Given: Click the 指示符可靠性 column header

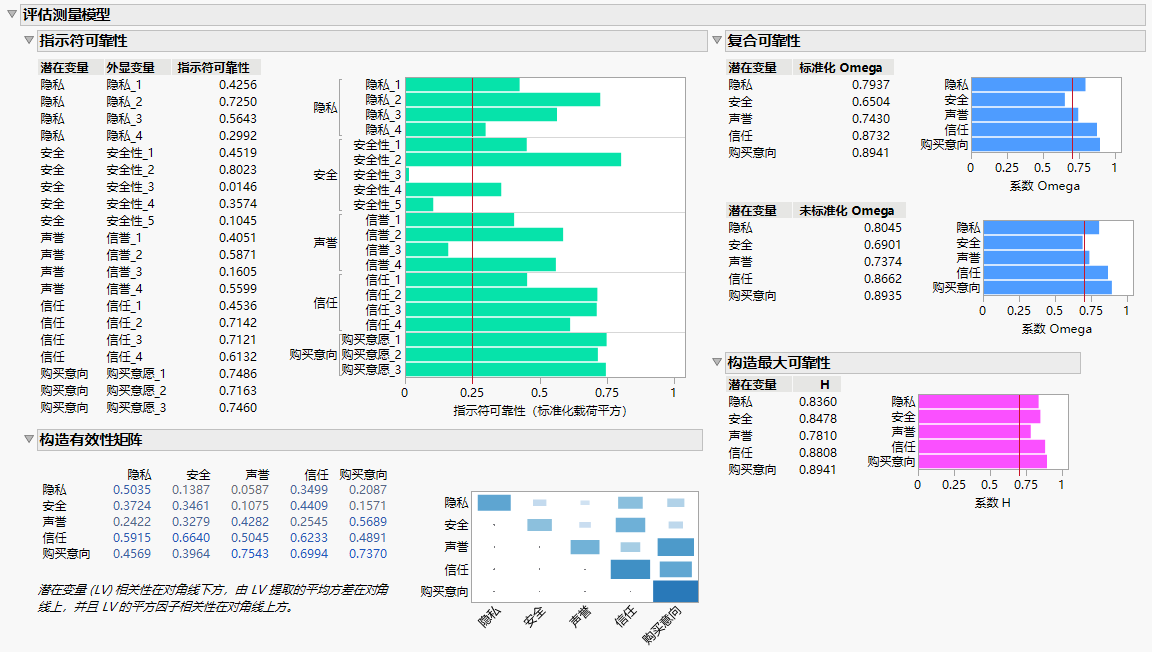Looking at the screenshot, I should [214, 68].
